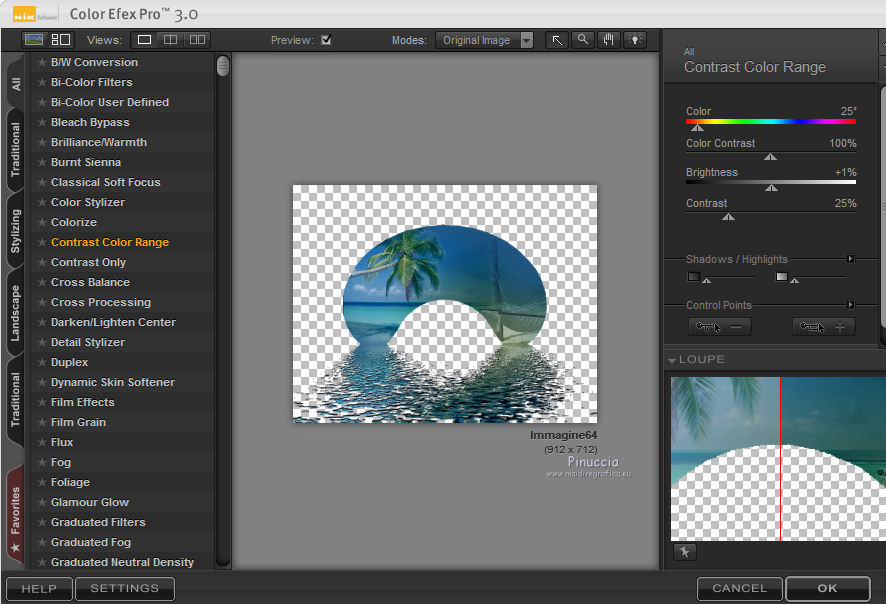Image resolution: width=886 pixels, height=604 pixels.
Task: Click the add control point button
Action: 824,327
